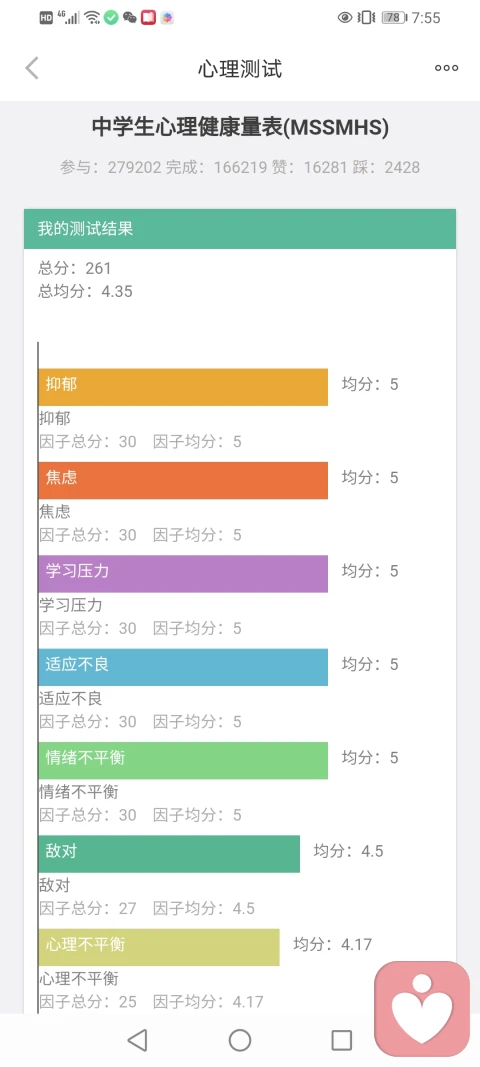
Task: Tap the battery indicator showing 78
Action: (394, 18)
